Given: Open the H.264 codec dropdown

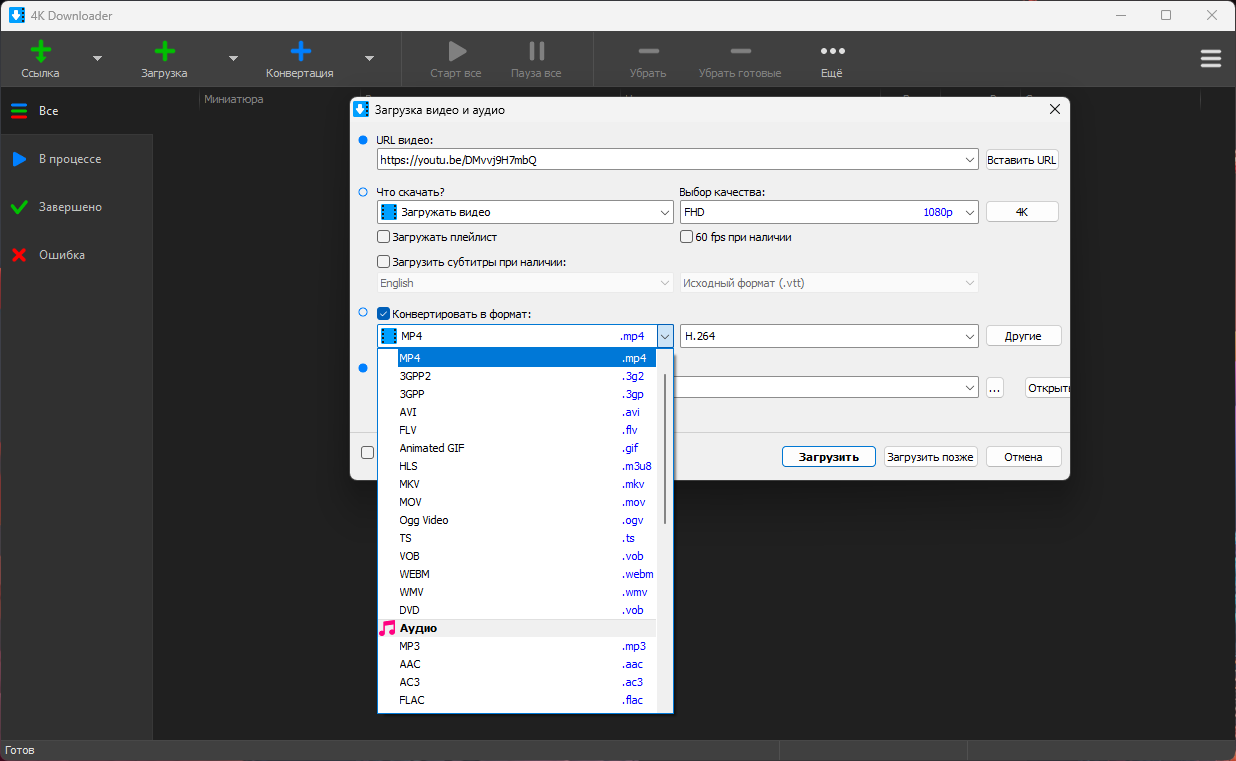Looking at the screenshot, I should 829,336.
